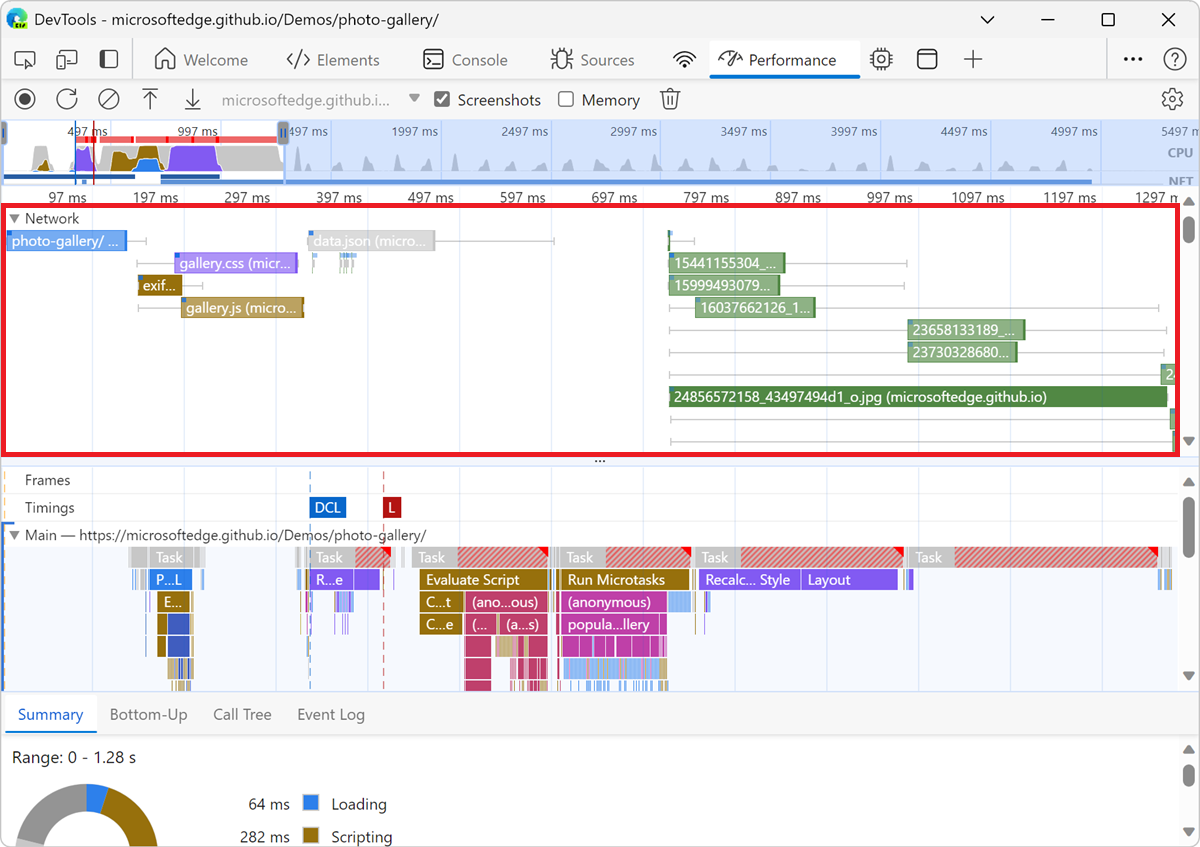Screen dimensions: 1200x847
Task: Select the inspect element tool icon
Action: [25, 60]
